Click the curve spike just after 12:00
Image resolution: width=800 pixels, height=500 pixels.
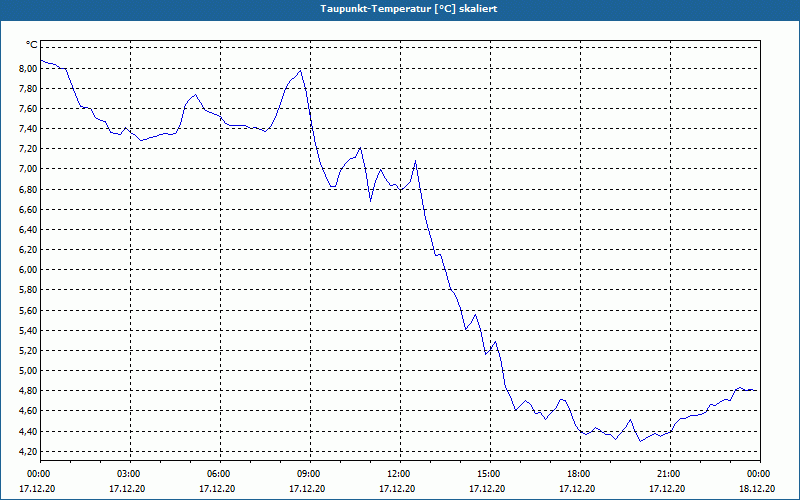tap(415, 162)
